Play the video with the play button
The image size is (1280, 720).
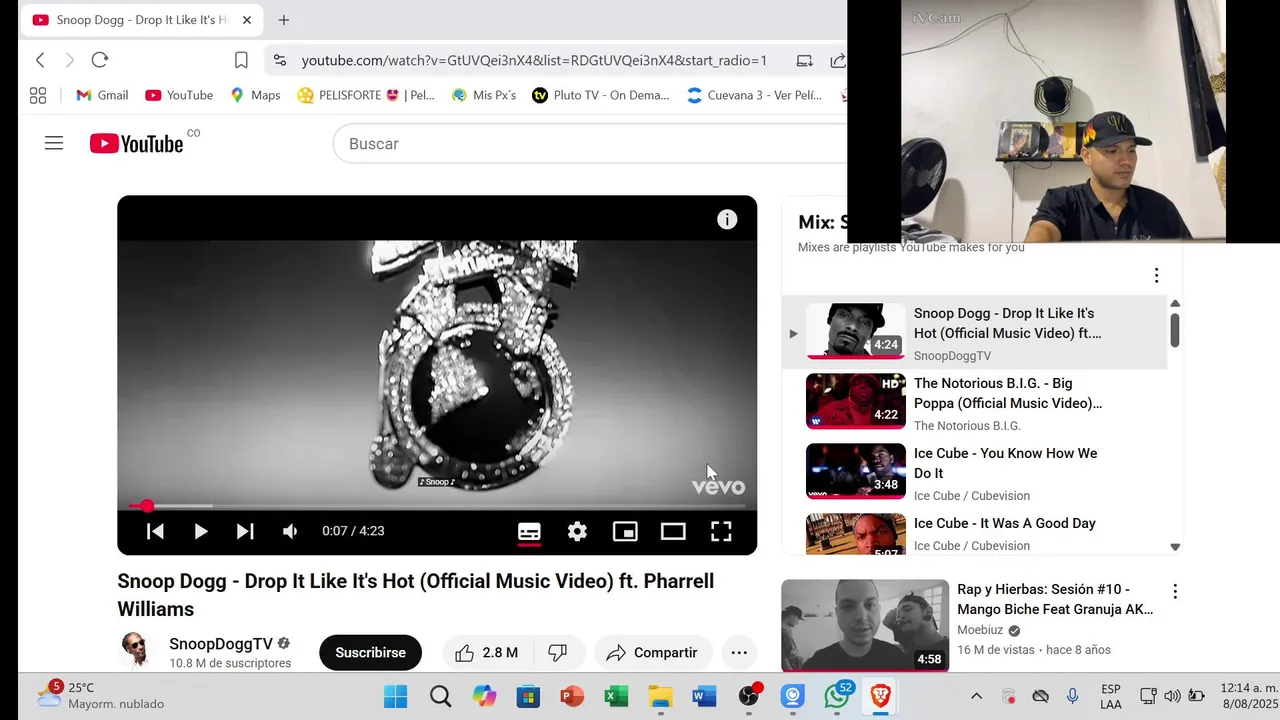point(200,531)
